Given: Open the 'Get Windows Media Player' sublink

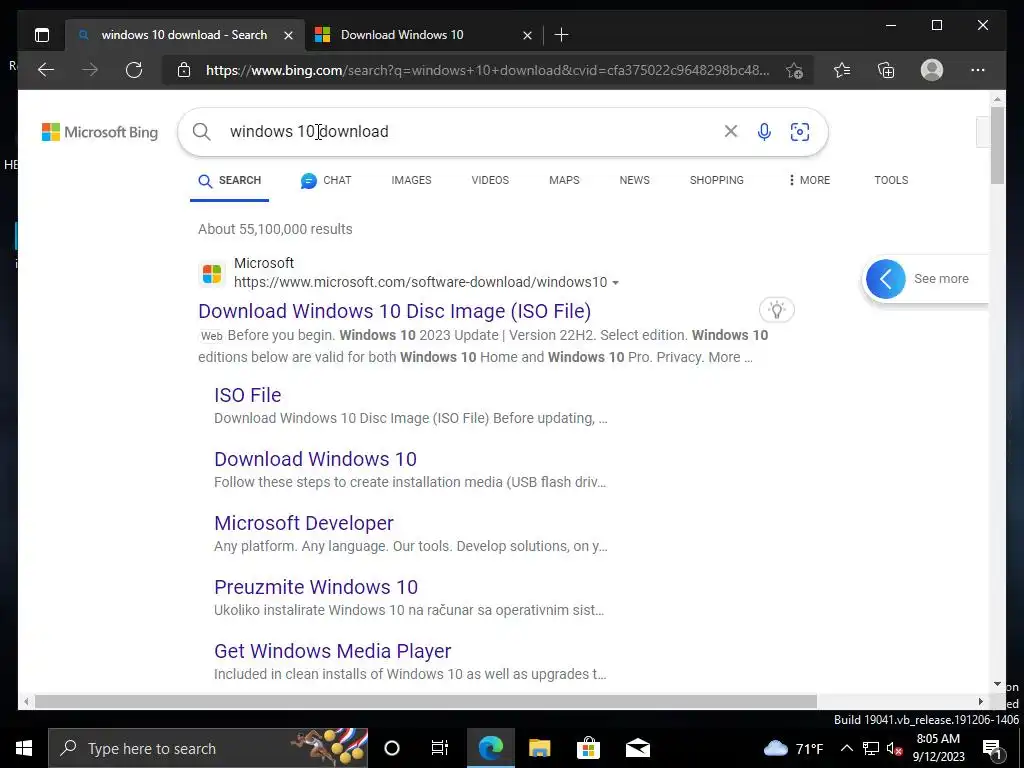Looking at the screenshot, I should click(332, 651).
